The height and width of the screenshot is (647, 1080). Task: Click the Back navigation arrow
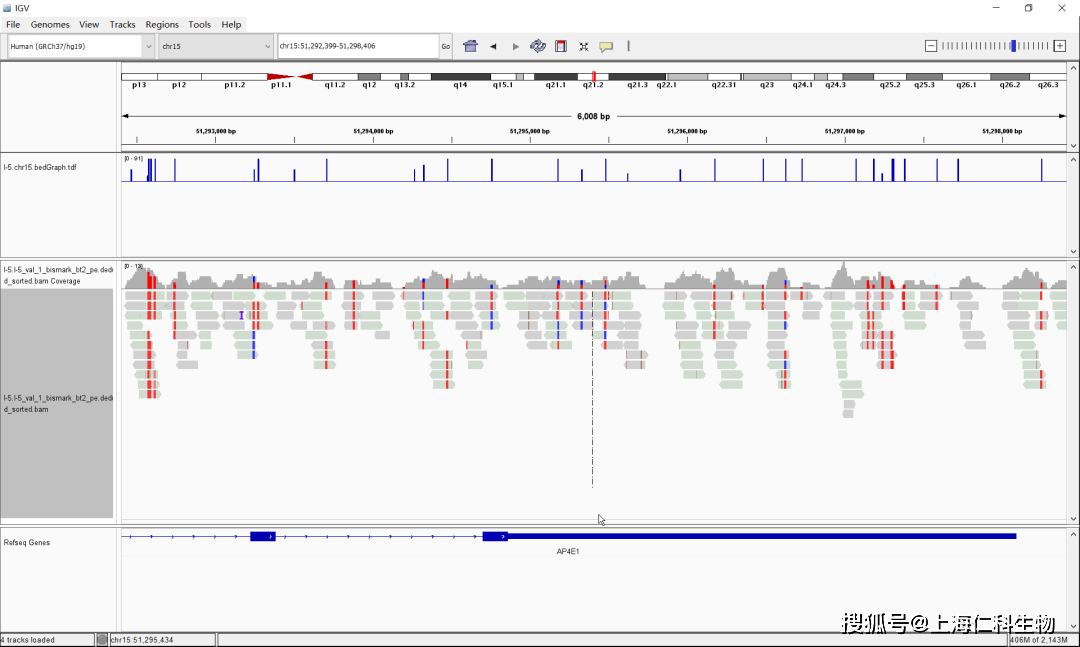point(493,46)
